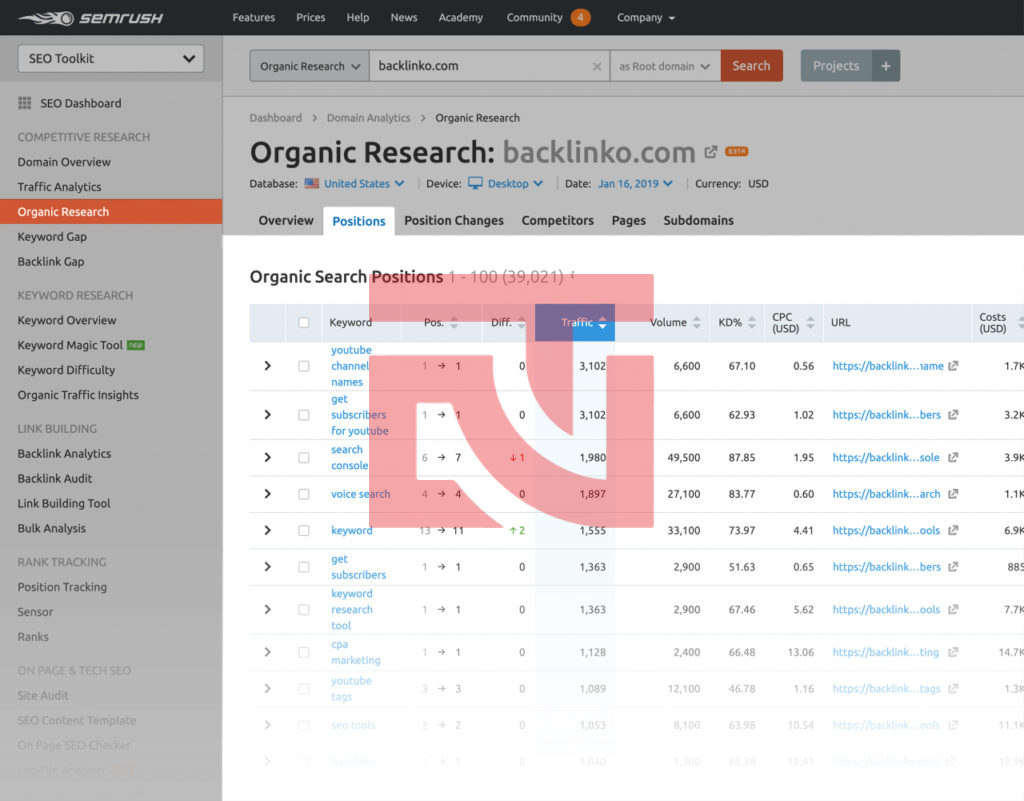Clear the backlinko.com search field
The image size is (1024, 801).
point(596,67)
